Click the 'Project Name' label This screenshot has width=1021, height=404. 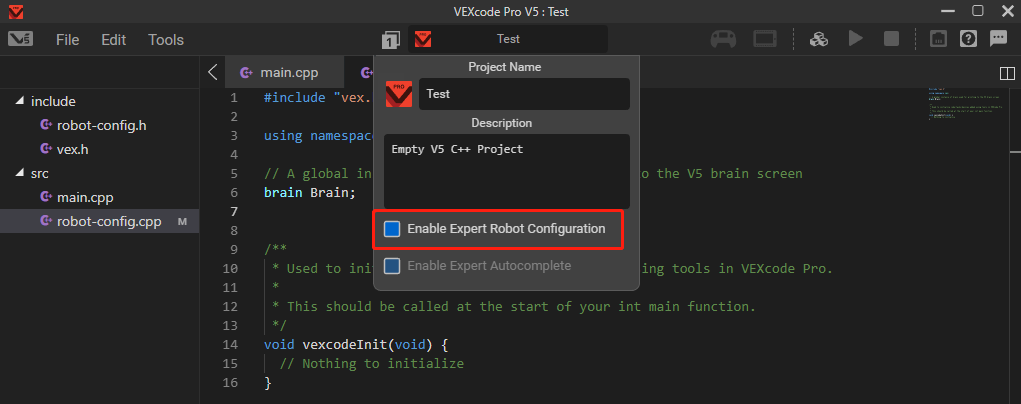pos(505,67)
